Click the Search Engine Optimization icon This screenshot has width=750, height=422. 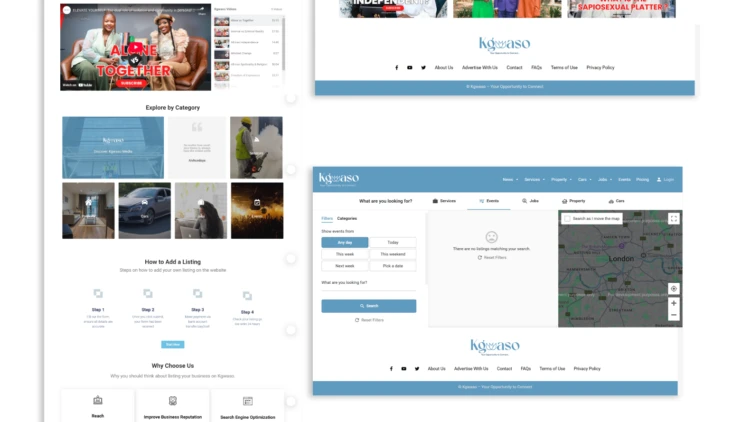tap(248, 401)
